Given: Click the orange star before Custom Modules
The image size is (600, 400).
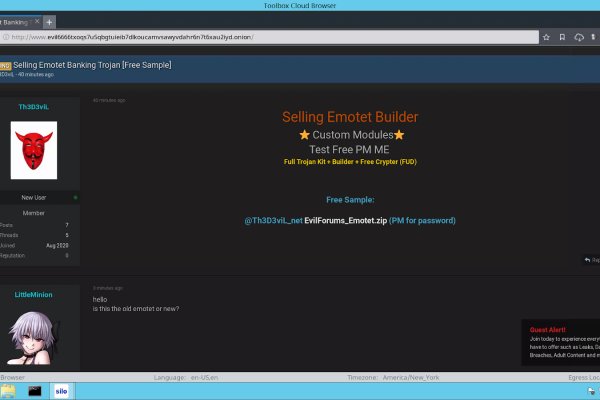Looking at the screenshot, I should 306,134.
